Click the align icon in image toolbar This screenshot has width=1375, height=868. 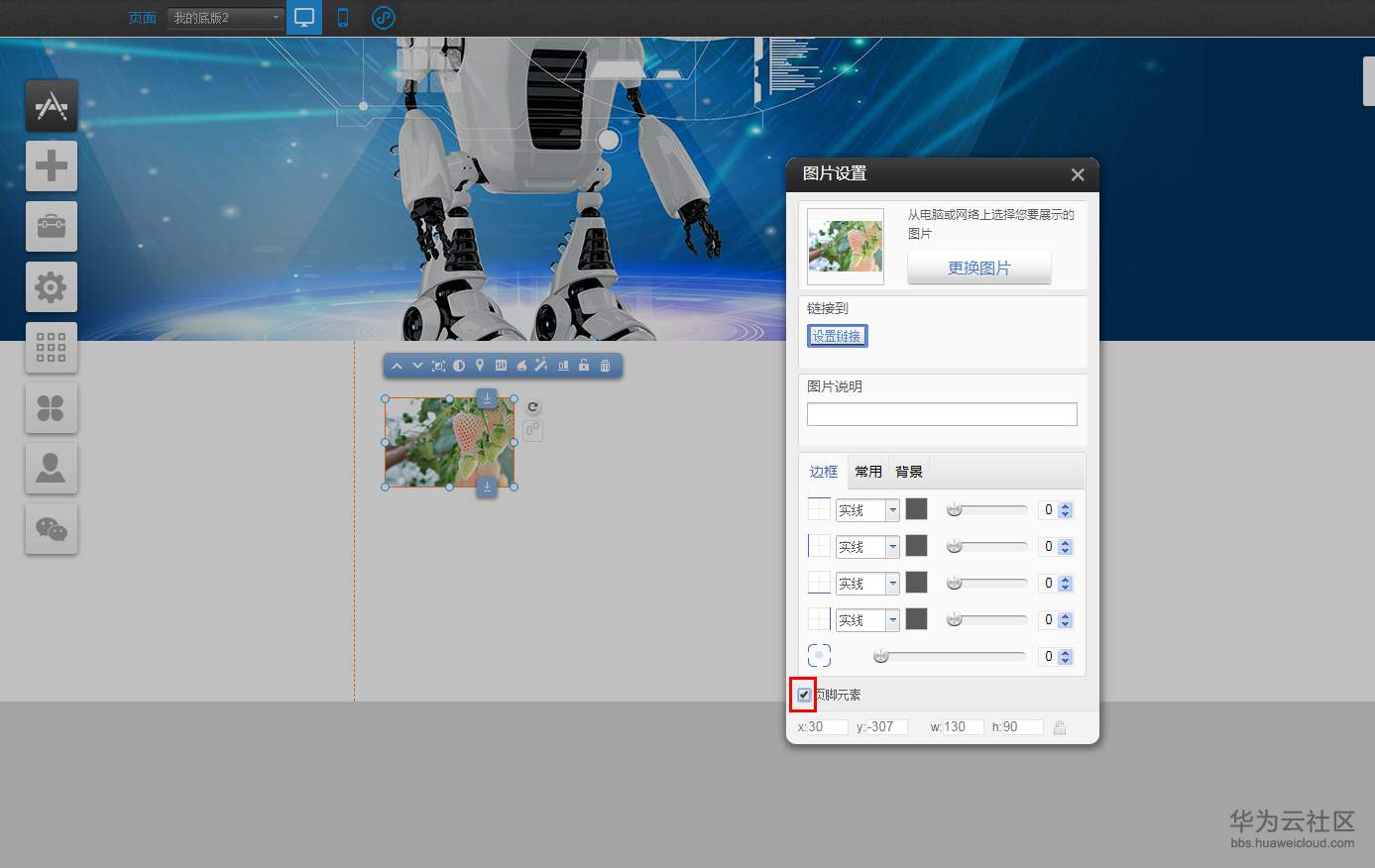(563, 366)
